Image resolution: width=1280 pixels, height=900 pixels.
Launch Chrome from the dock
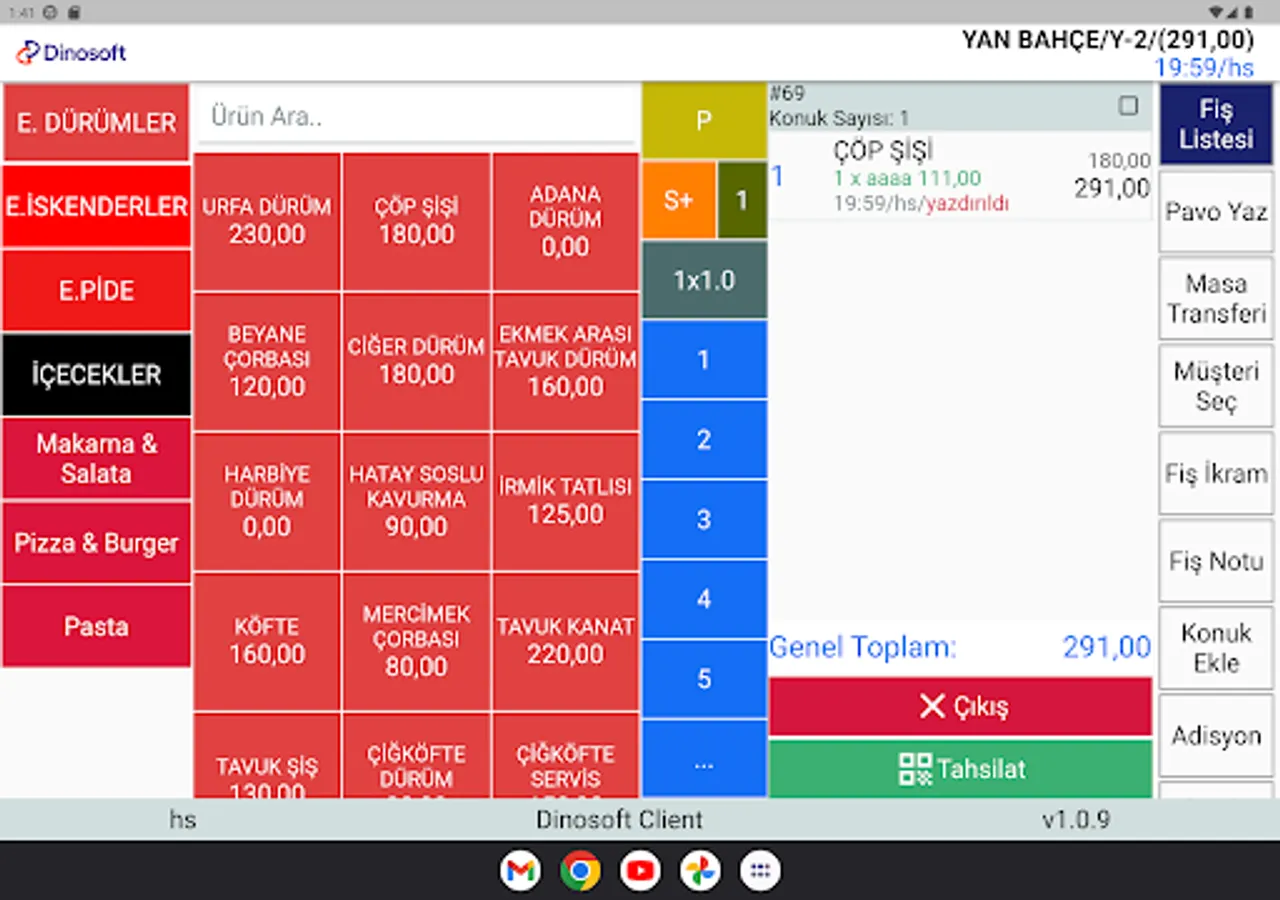click(580, 870)
